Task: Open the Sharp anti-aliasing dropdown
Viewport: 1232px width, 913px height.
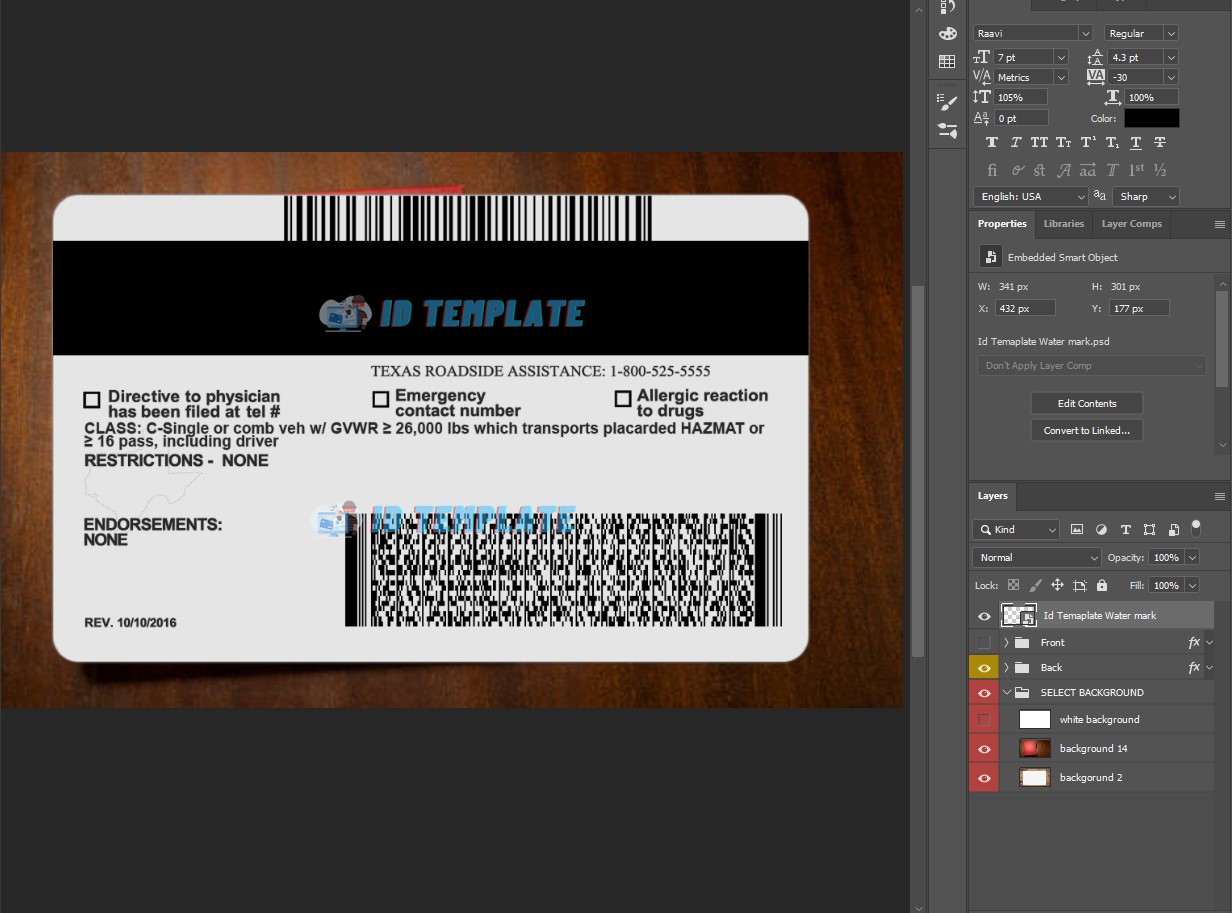Action: [x=1147, y=197]
